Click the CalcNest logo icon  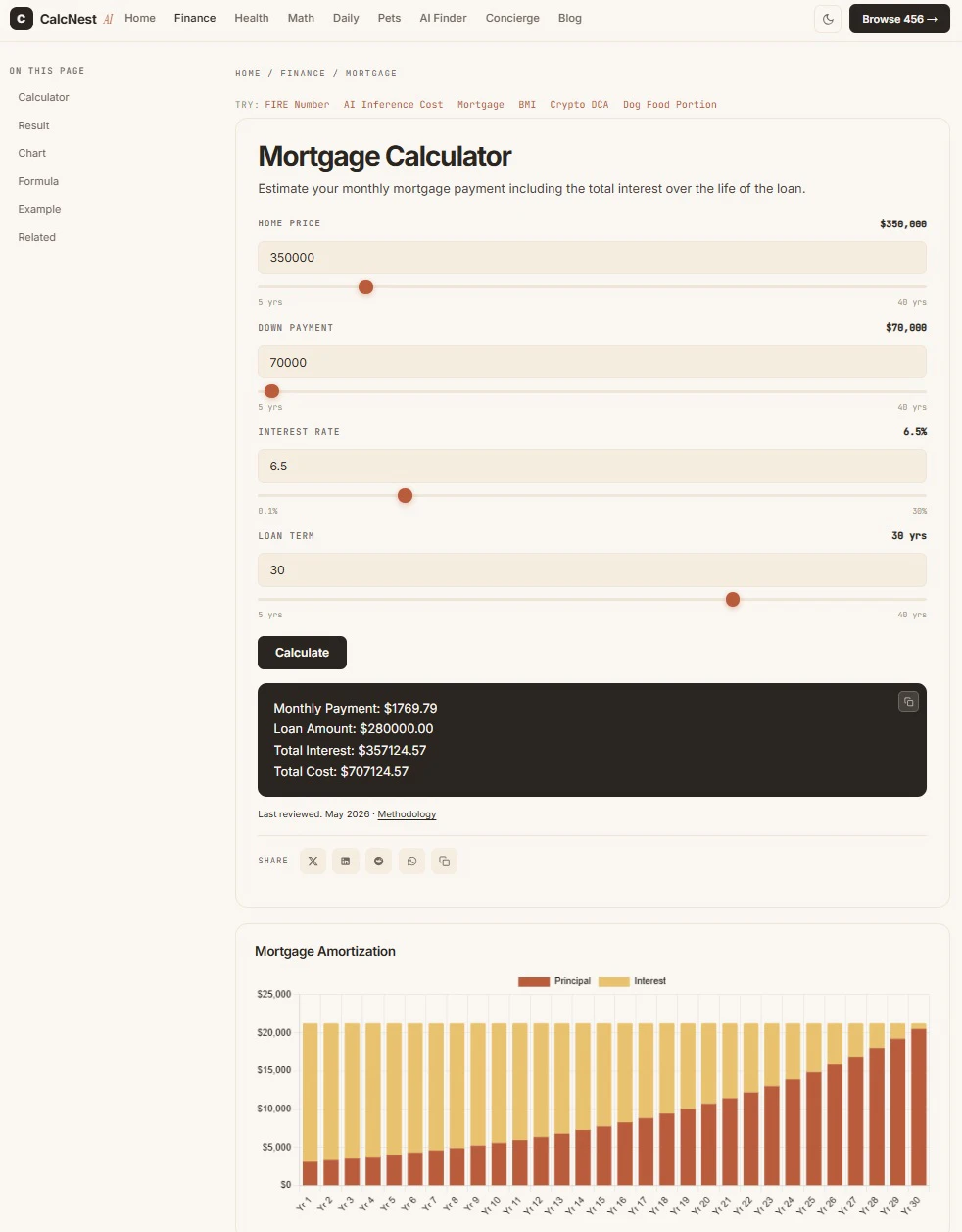click(x=22, y=19)
